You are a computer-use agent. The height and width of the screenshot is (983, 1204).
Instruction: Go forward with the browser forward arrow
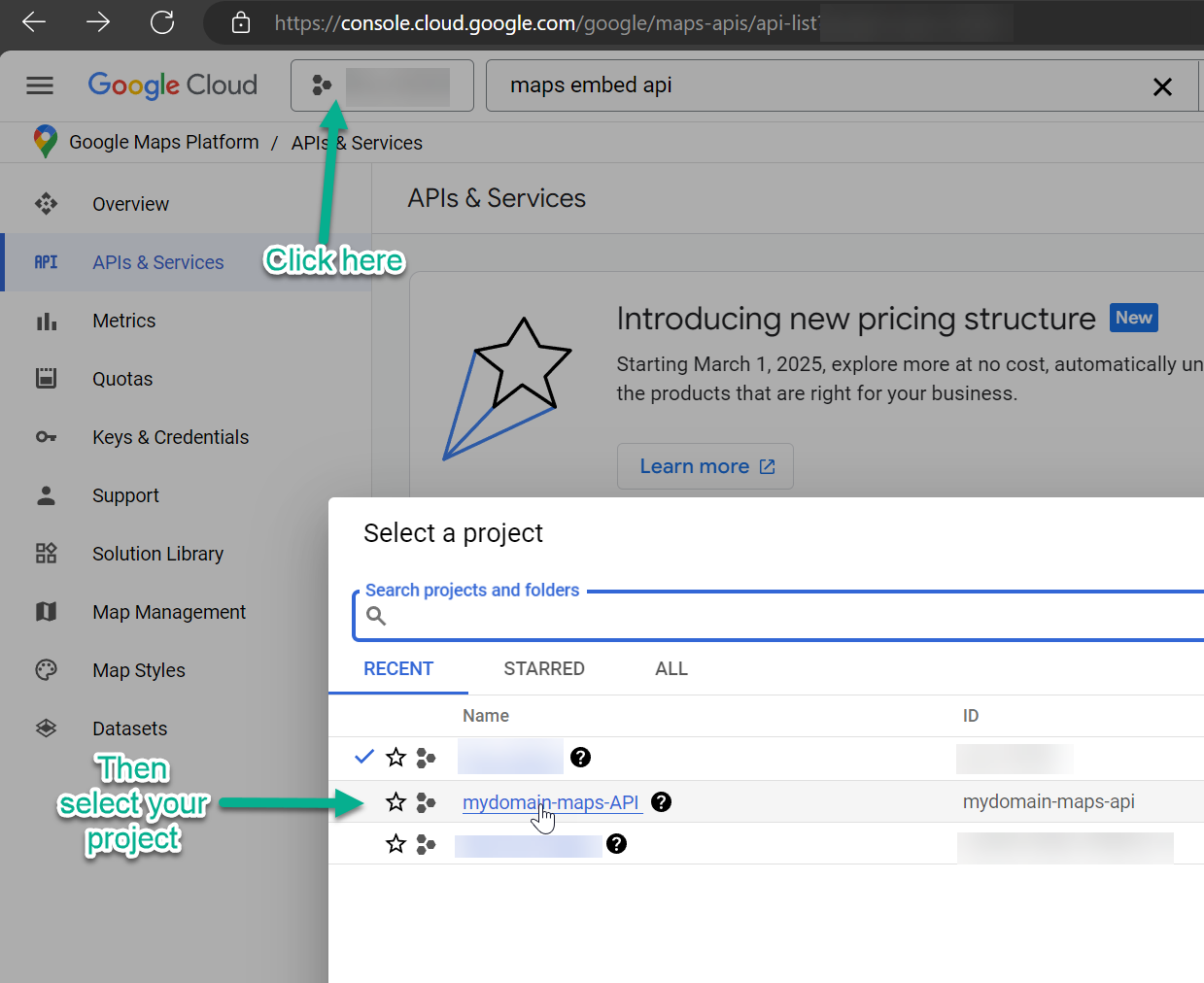98,22
